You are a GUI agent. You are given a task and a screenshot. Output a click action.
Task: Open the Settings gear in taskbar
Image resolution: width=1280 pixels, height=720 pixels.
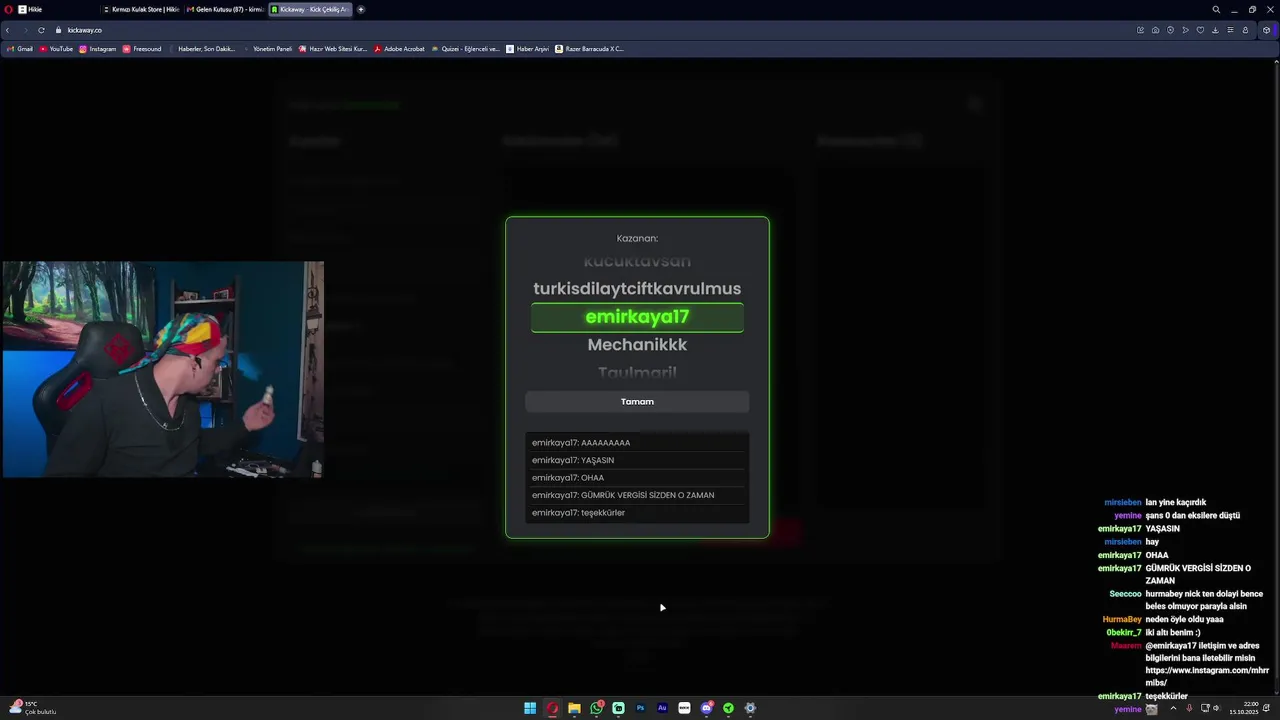pos(750,708)
